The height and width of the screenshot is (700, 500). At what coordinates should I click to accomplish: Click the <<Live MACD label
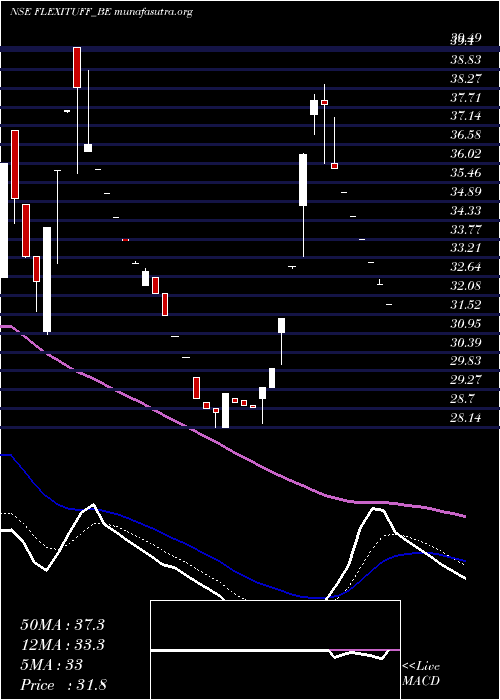[421, 674]
